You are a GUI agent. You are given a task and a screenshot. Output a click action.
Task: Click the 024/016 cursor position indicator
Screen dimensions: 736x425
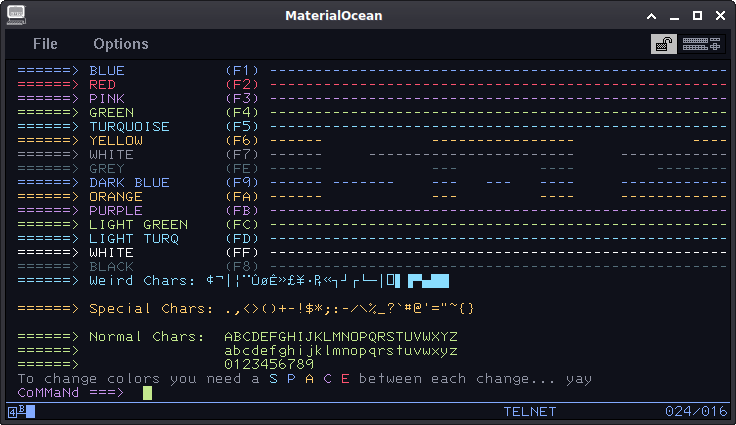pos(696,412)
